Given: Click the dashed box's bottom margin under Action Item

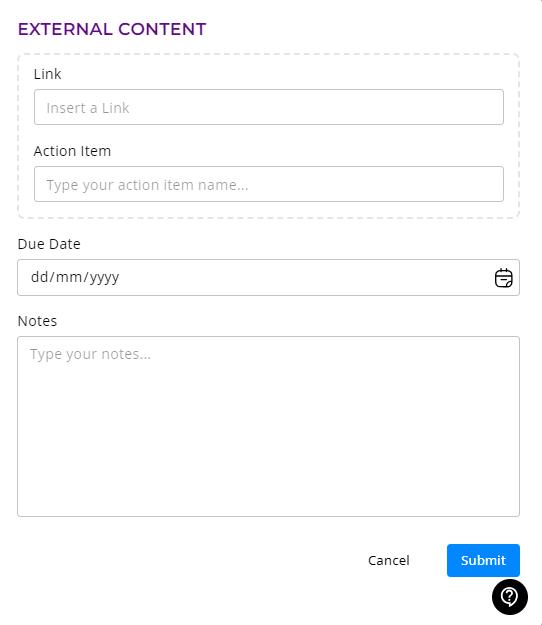Looking at the screenshot, I should 269,210.
